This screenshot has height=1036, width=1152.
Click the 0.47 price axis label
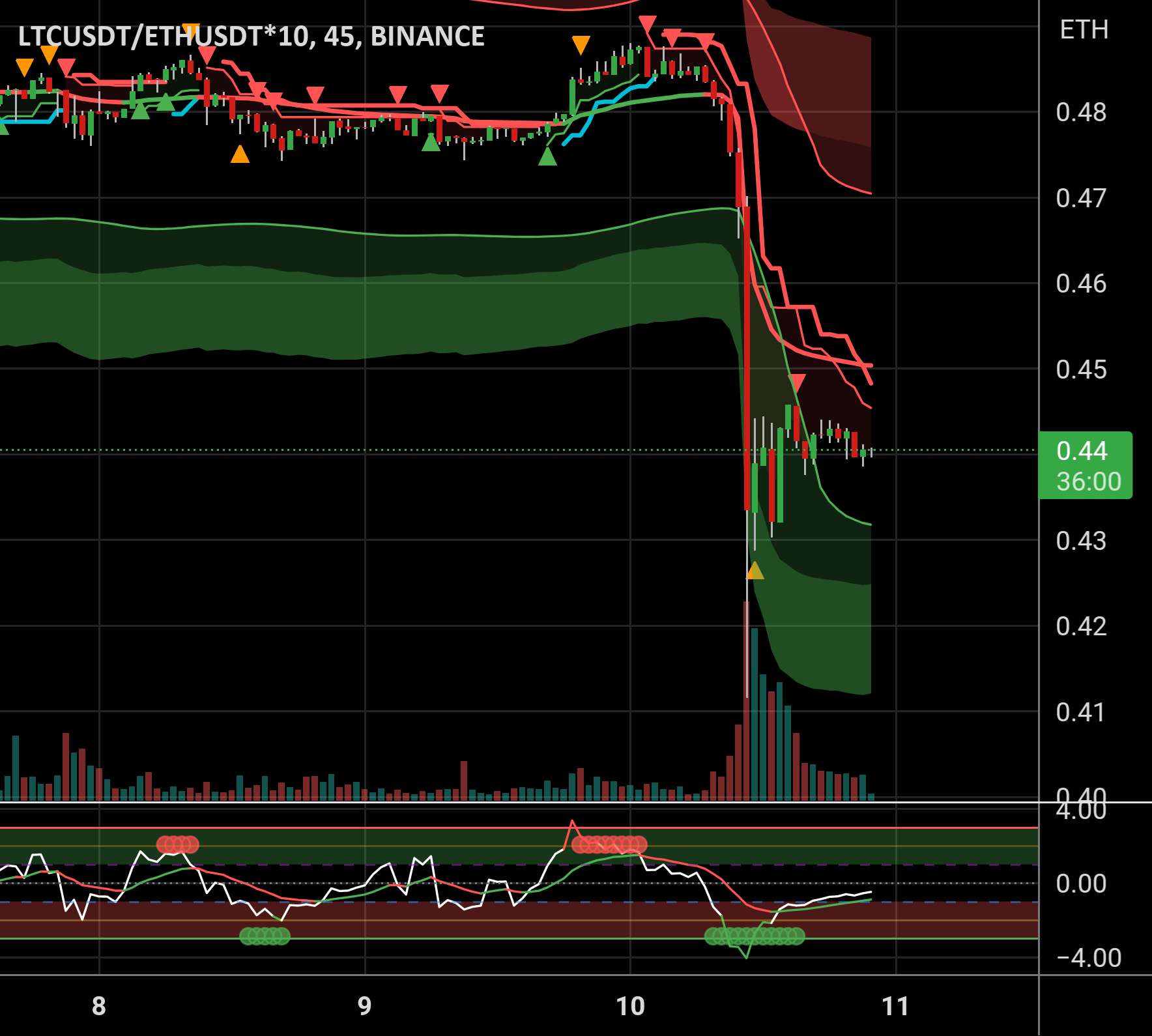[1081, 198]
